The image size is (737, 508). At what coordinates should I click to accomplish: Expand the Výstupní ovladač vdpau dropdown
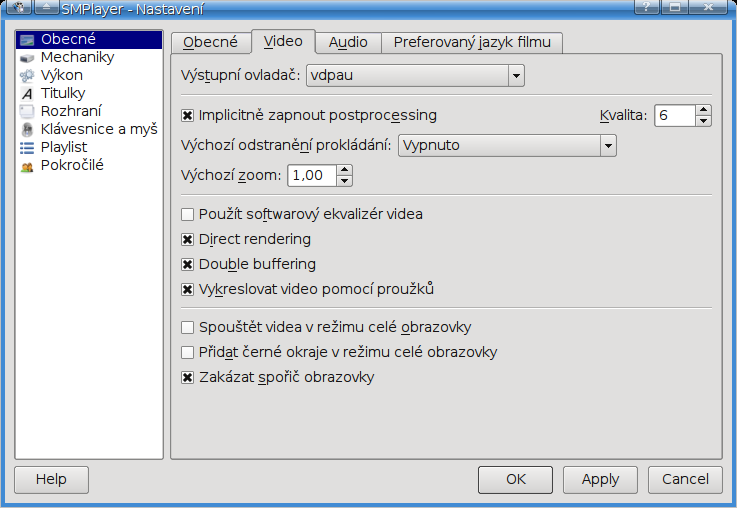[x=415, y=76]
